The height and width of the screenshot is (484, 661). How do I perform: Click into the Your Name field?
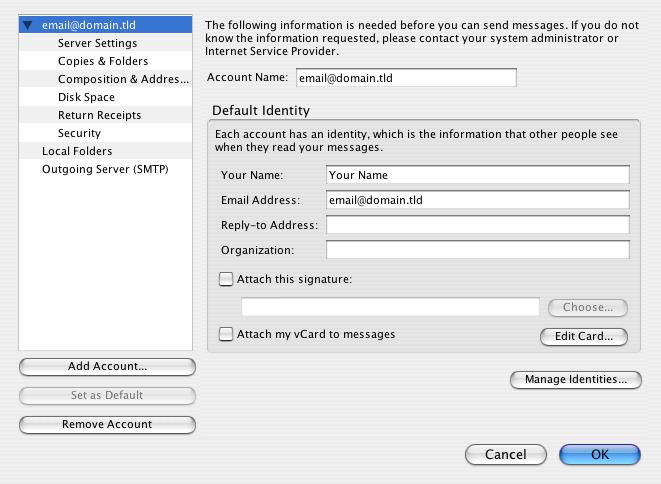click(x=478, y=175)
